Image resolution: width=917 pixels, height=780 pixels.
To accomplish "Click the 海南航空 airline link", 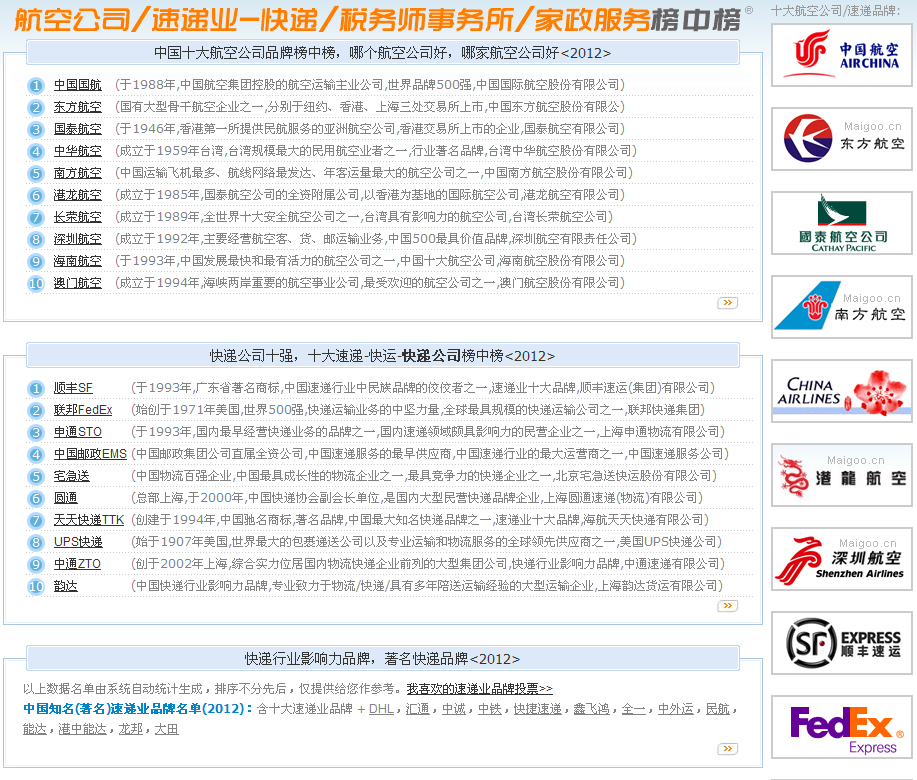I will (x=77, y=261).
